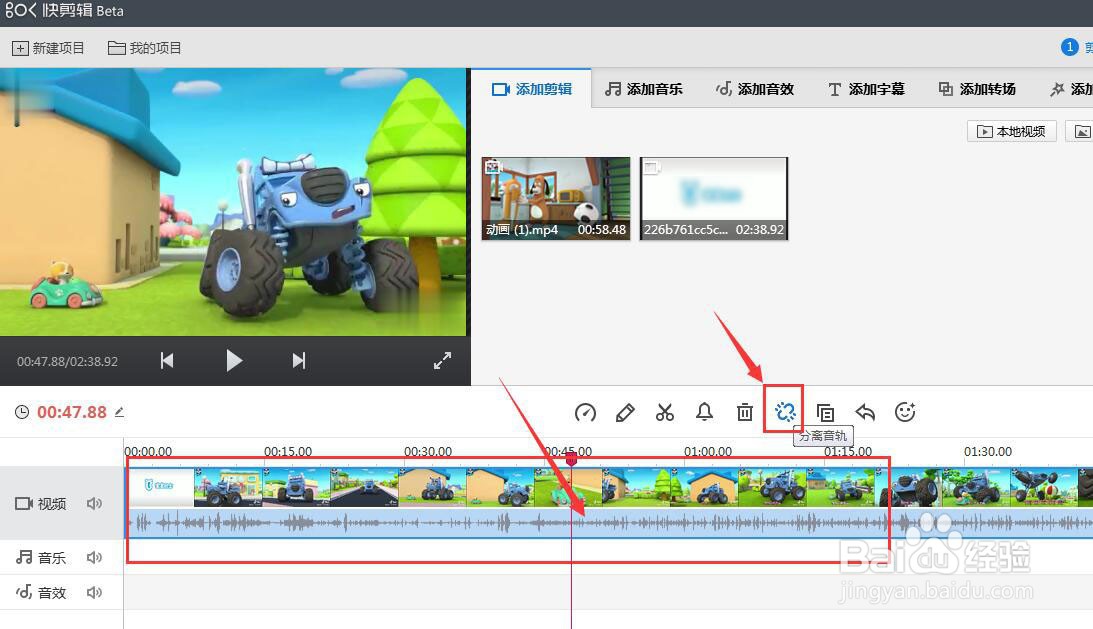Edit the current time with pencil icon
1093x629 pixels.
tap(119, 412)
